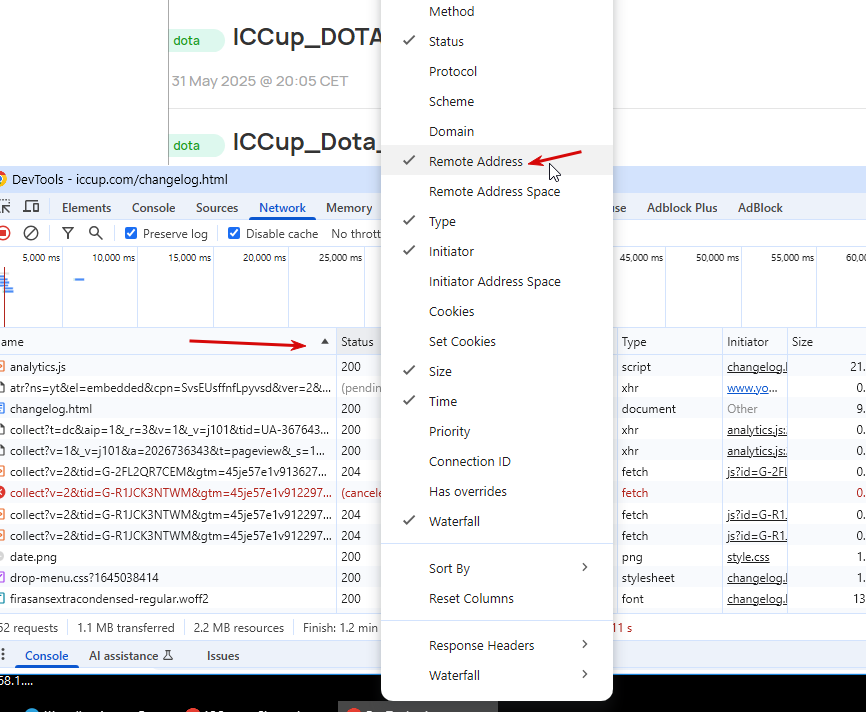Toggle the device toolbar icon
The height and width of the screenshot is (712, 866).
point(31,207)
